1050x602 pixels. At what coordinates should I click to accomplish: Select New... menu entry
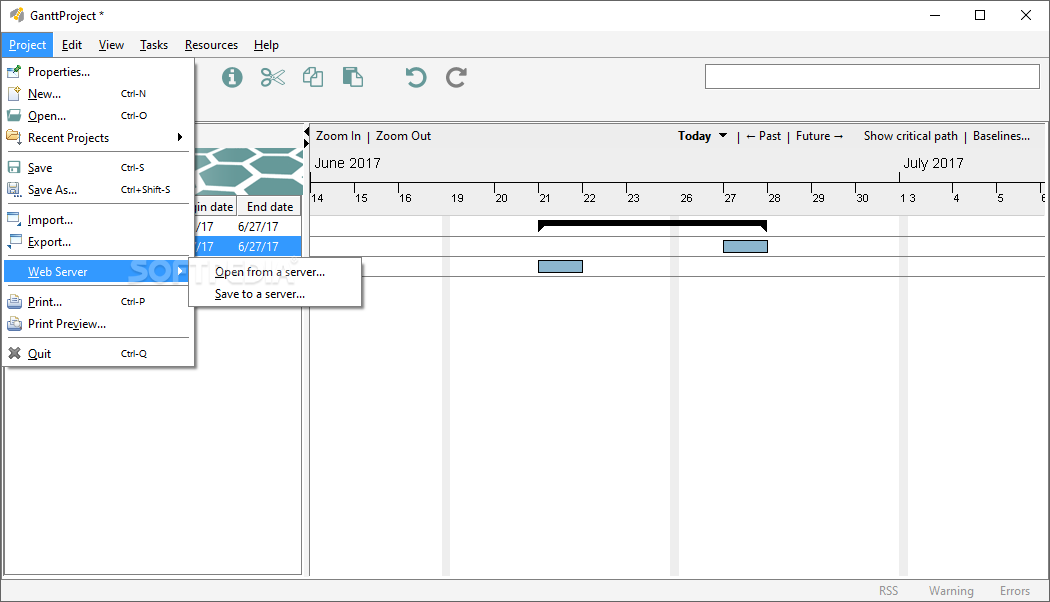(98, 94)
